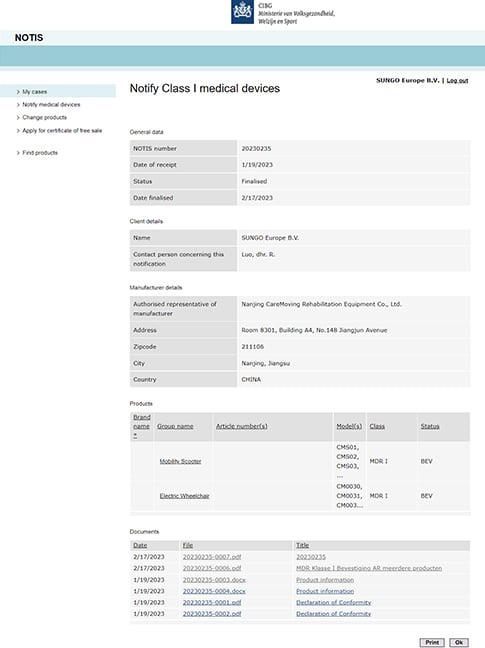The image size is (485, 648).
Task: Open Find products in sidebar
Action: (40, 152)
